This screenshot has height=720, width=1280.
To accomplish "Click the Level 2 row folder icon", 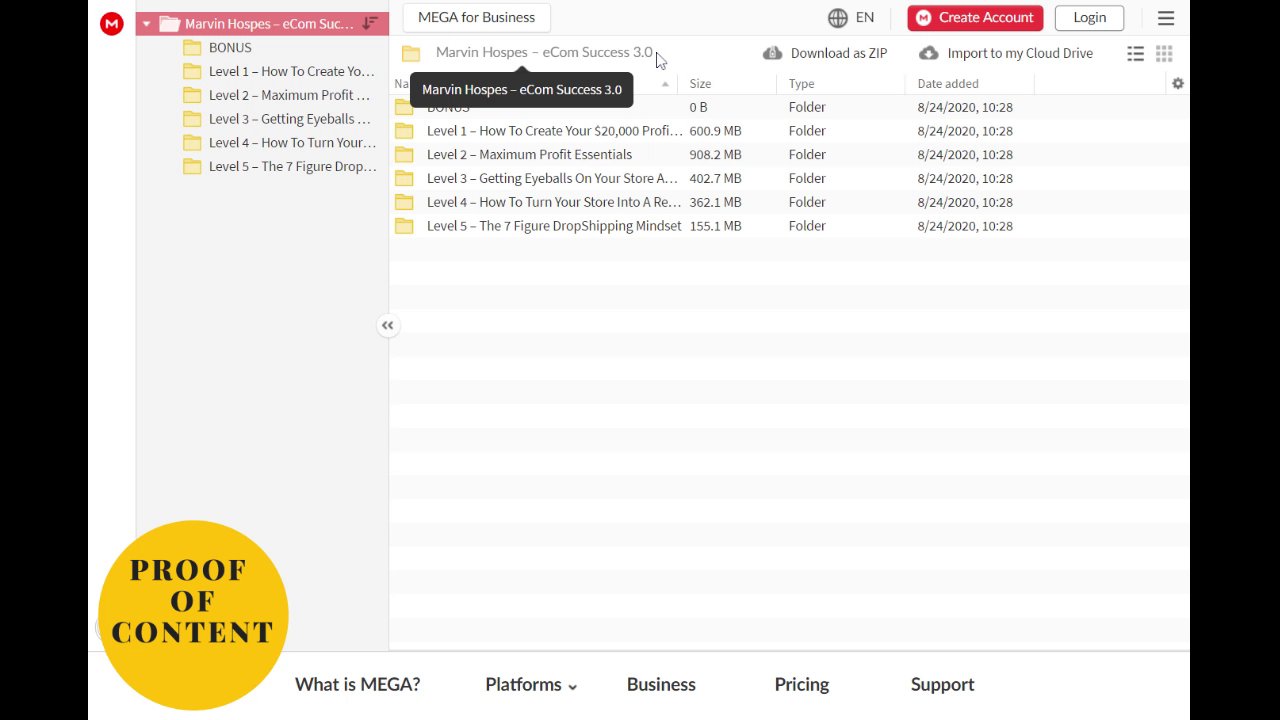I will point(404,155).
